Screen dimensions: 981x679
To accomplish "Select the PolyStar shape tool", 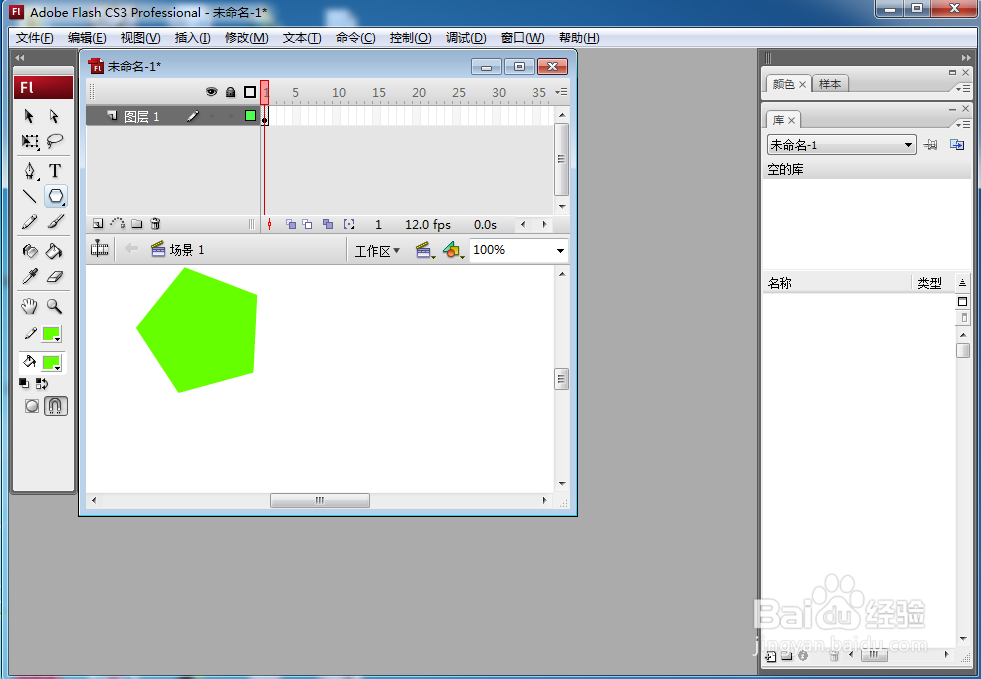I will click(x=56, y=197).
